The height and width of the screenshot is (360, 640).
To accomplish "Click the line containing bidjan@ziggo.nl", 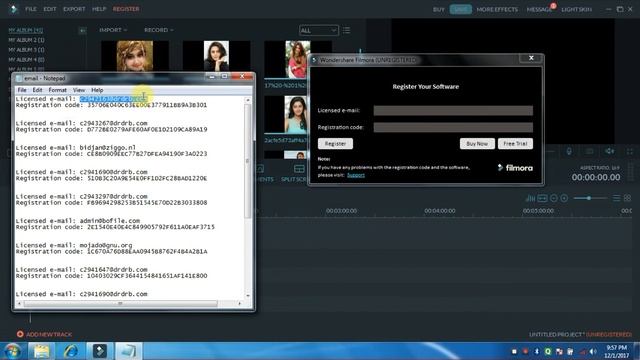I will [x=76, y=147].
